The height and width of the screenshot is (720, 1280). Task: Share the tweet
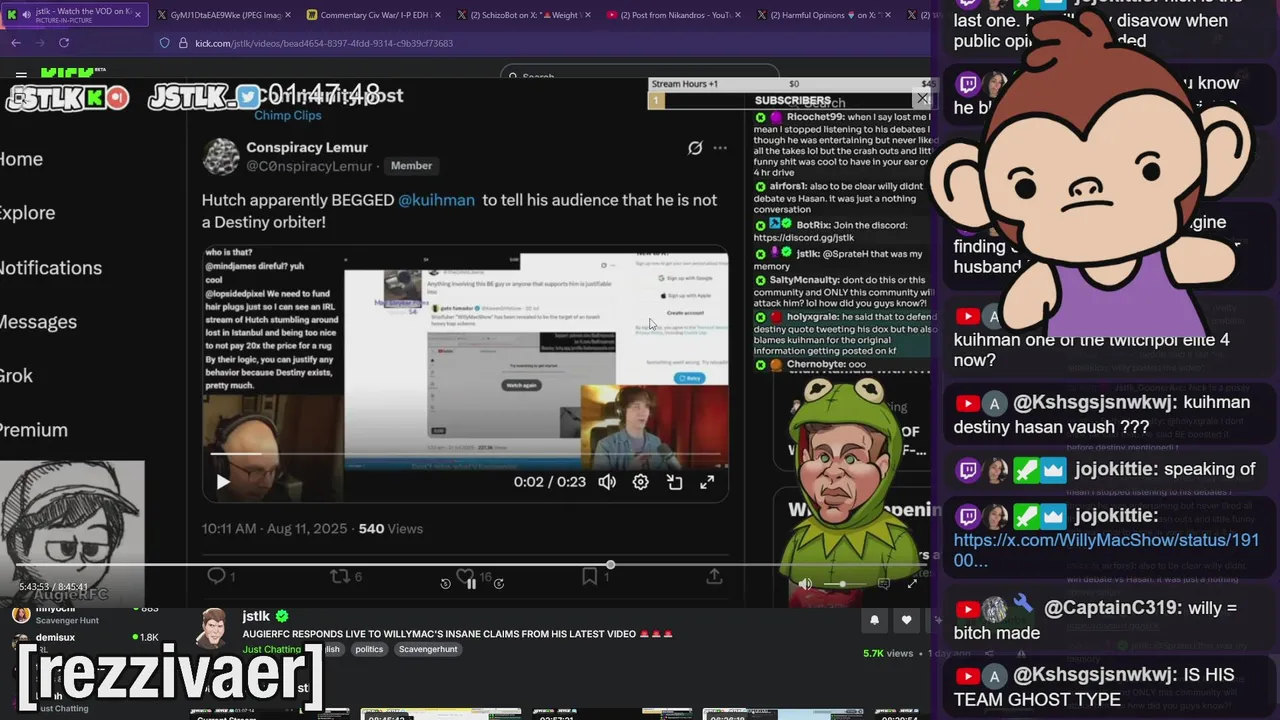coord(714,576)
